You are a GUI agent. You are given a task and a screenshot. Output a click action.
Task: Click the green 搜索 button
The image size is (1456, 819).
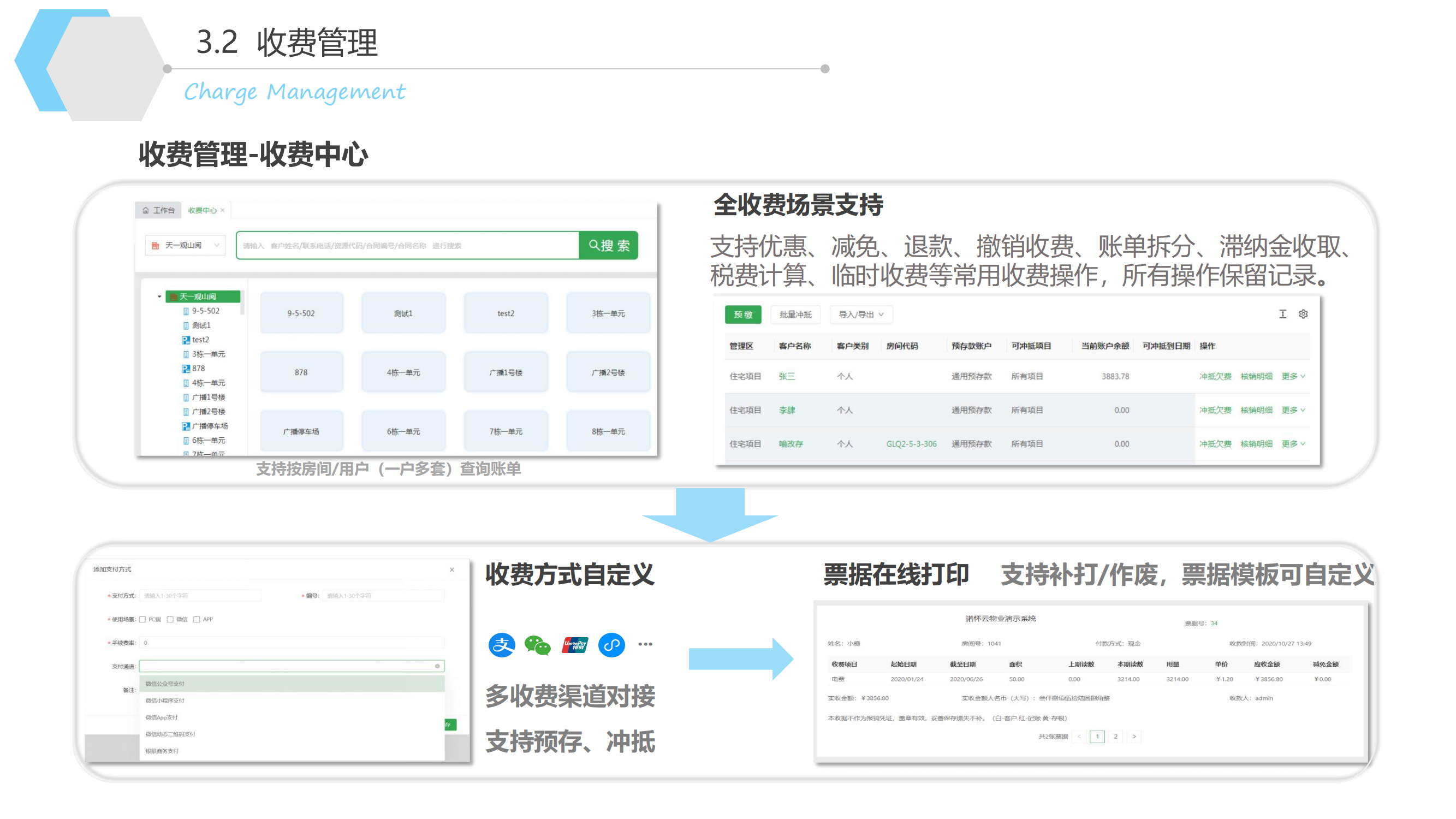tap(608, 245)
